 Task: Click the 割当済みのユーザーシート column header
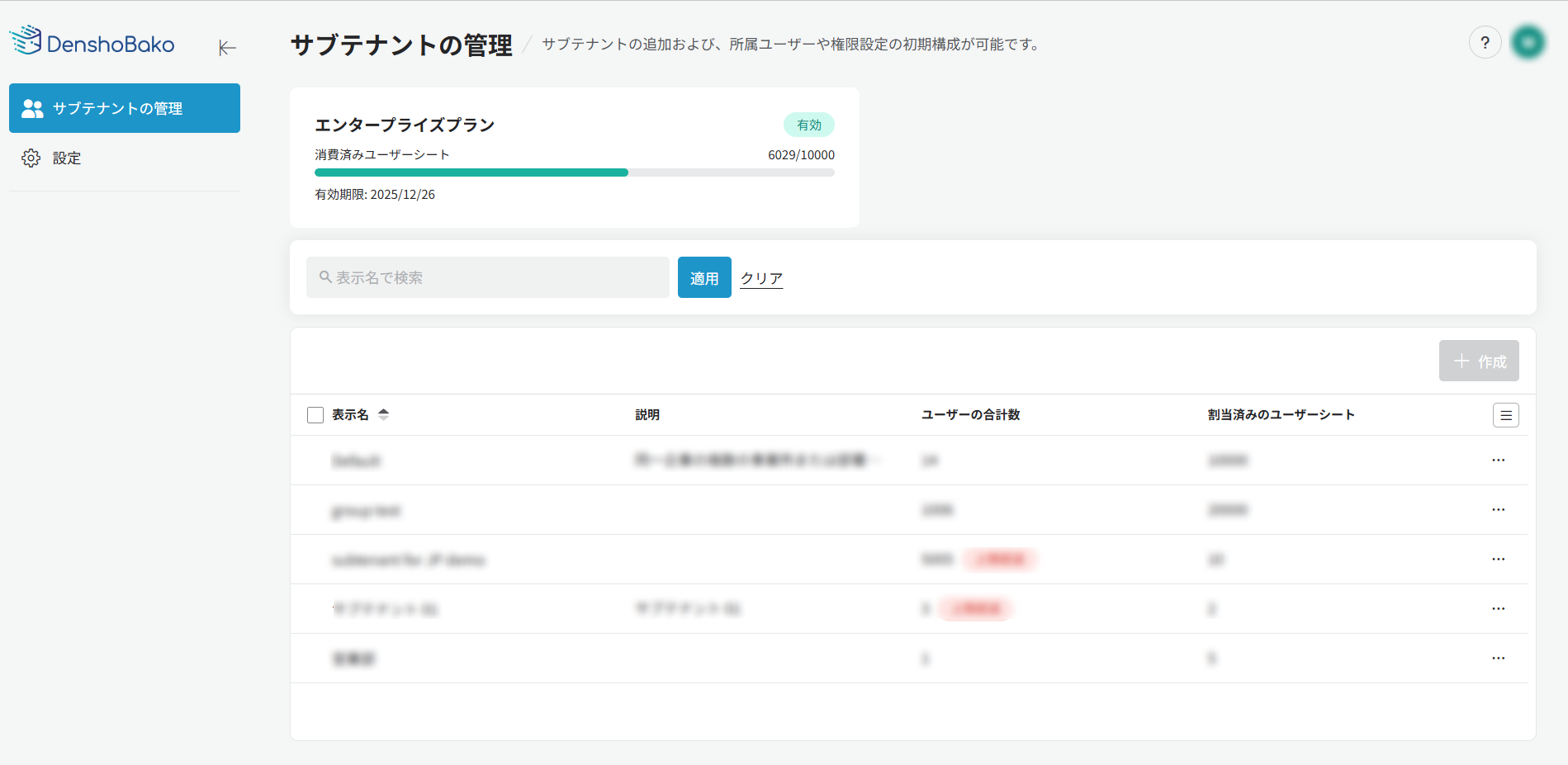1281,414
